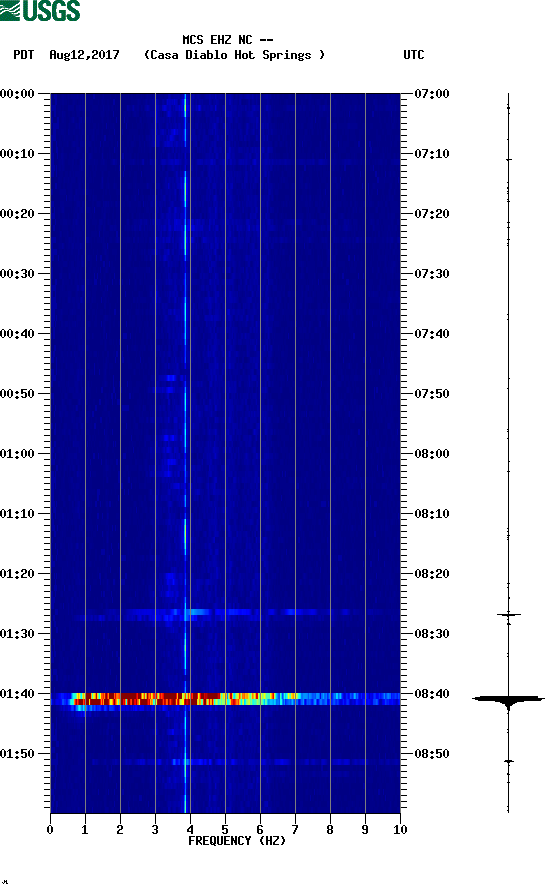The image size is (552, 893).
Task: Click UTC time label '07:20'
Action: point(432,214)
